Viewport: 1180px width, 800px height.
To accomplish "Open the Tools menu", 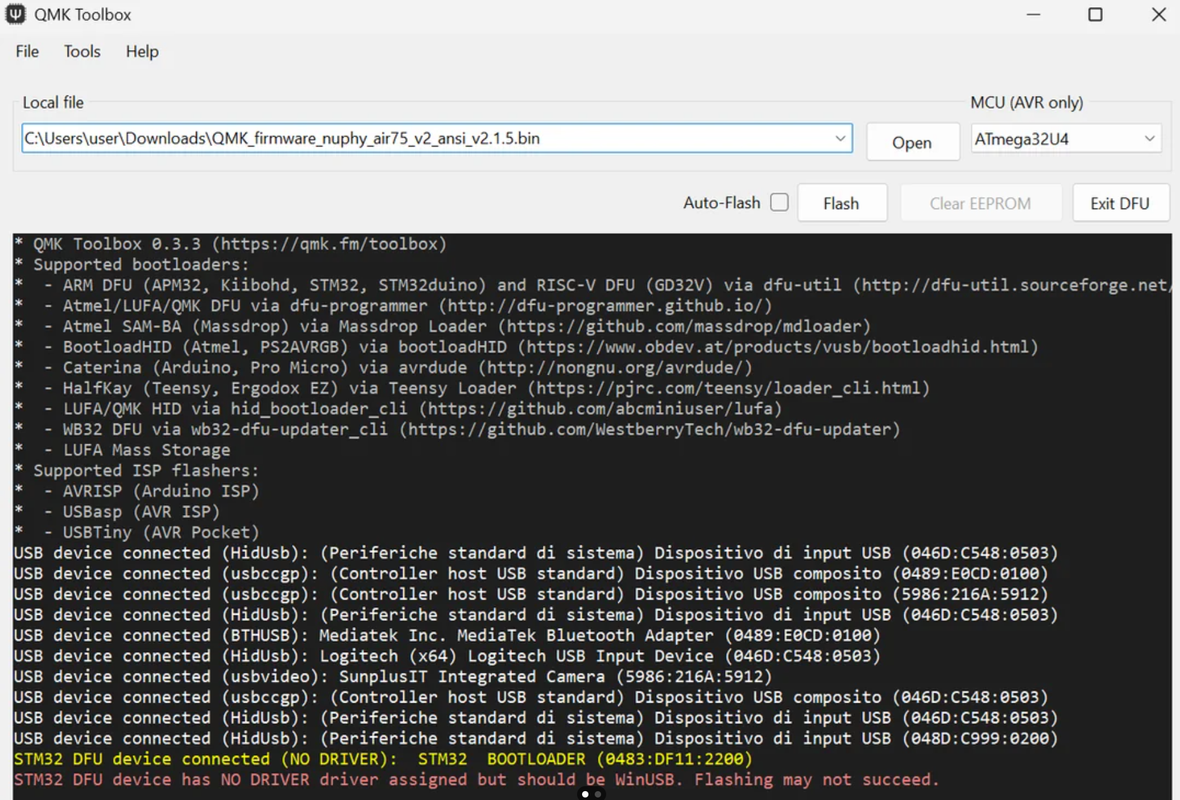I will (x=82, y=51).
